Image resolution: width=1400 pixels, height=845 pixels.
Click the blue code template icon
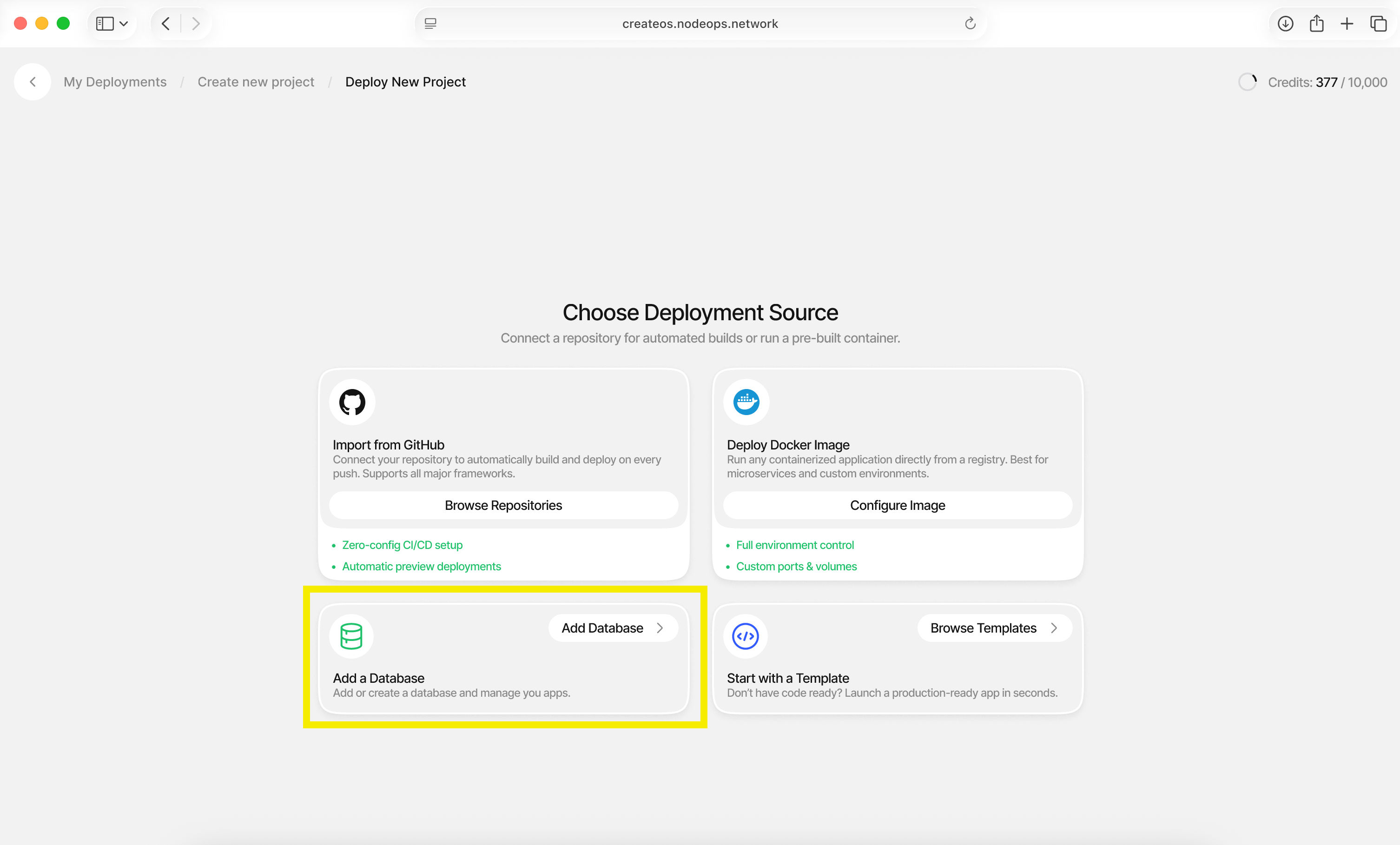pyautogui.click(x=745, y=636)
